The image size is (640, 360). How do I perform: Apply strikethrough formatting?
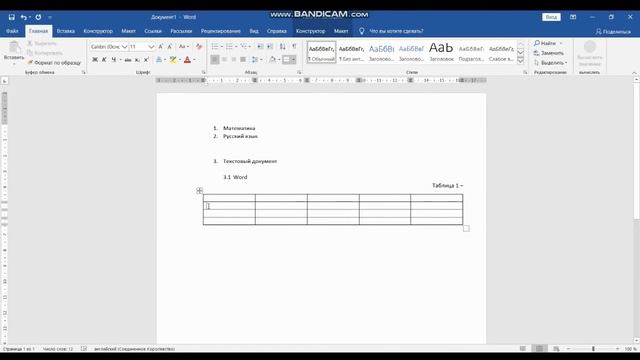(x=128, y=60)
